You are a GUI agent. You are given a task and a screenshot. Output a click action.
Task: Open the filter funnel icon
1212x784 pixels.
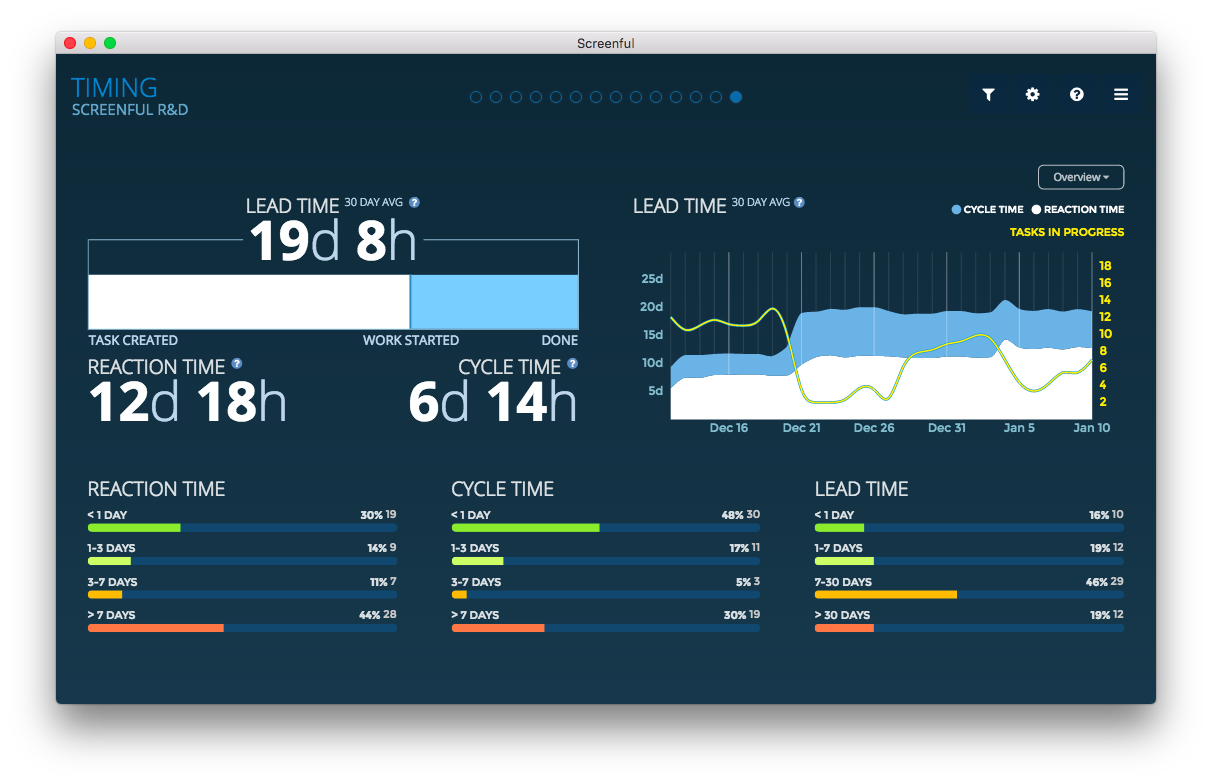(x=988, y=94)
